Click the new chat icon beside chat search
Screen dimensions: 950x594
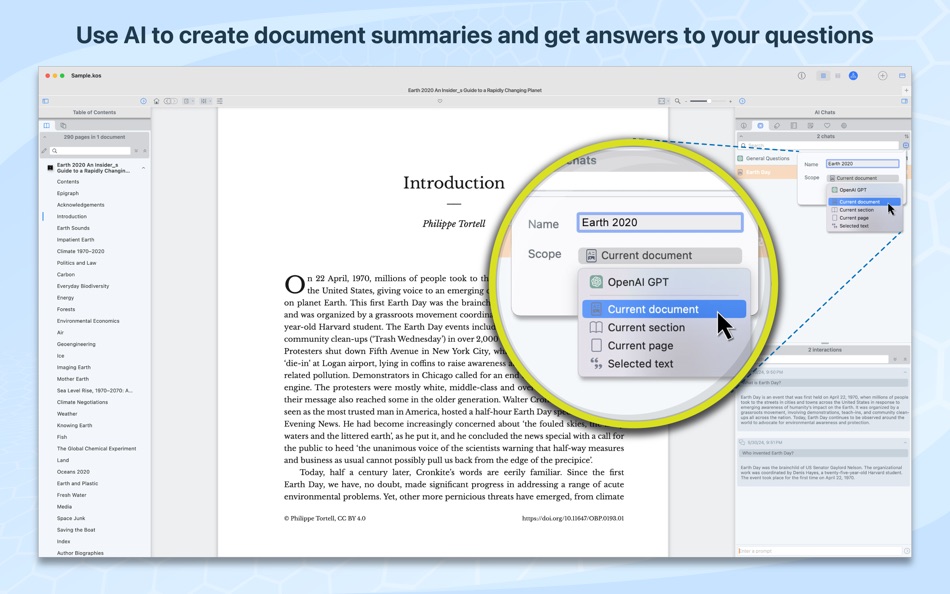906,145
